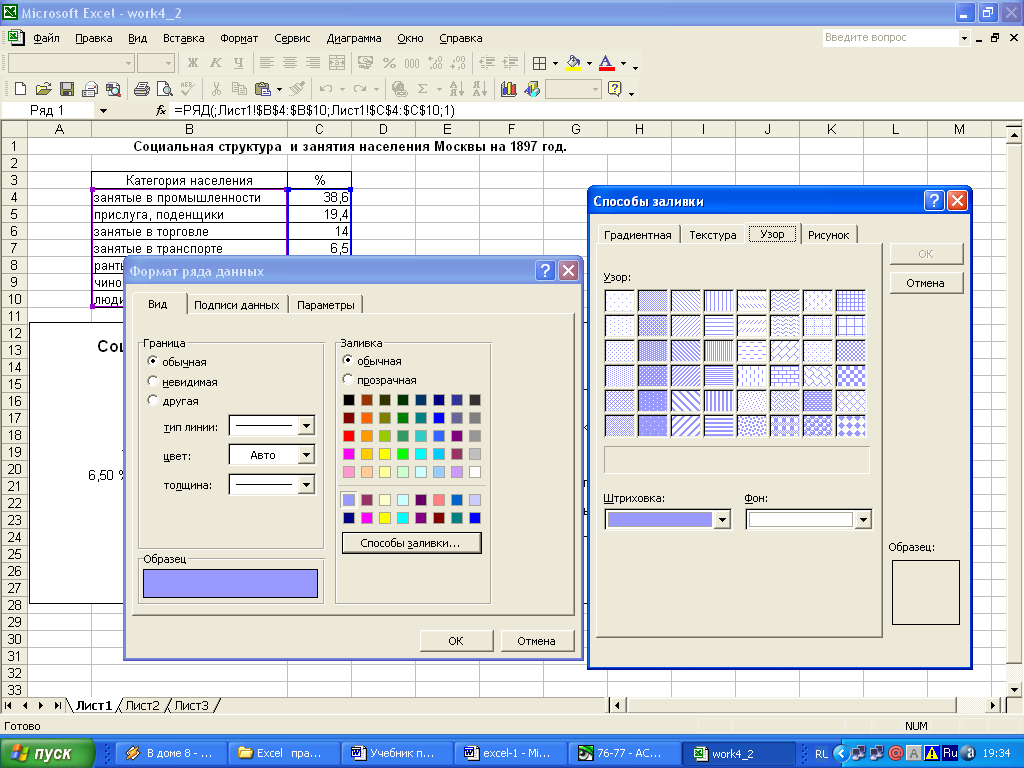Click the Merge and Center icon
Screen dimensions: 1024x768
[x=337, y=63]
